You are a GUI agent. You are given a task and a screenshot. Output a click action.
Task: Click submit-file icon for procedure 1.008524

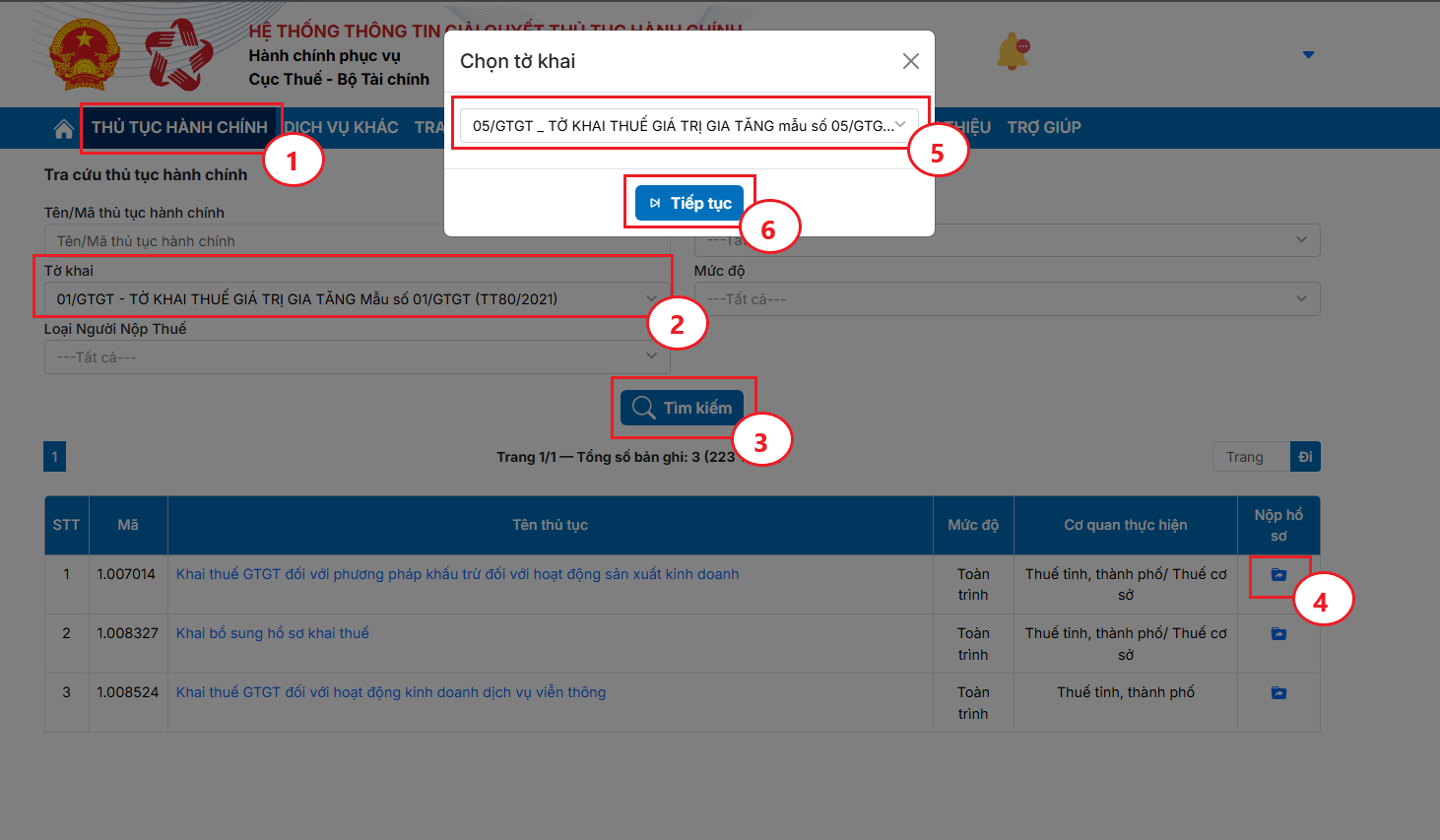coord(1278,693)
